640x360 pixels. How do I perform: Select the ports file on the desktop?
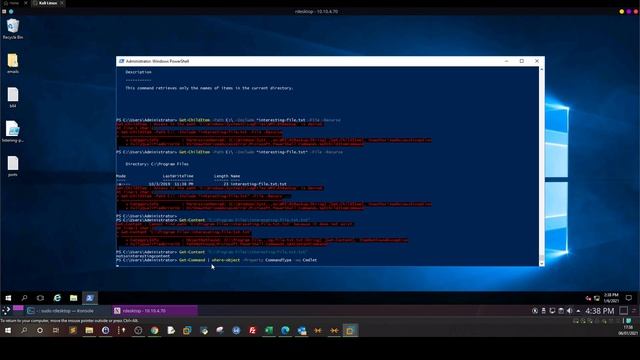[x=13, y=166]
